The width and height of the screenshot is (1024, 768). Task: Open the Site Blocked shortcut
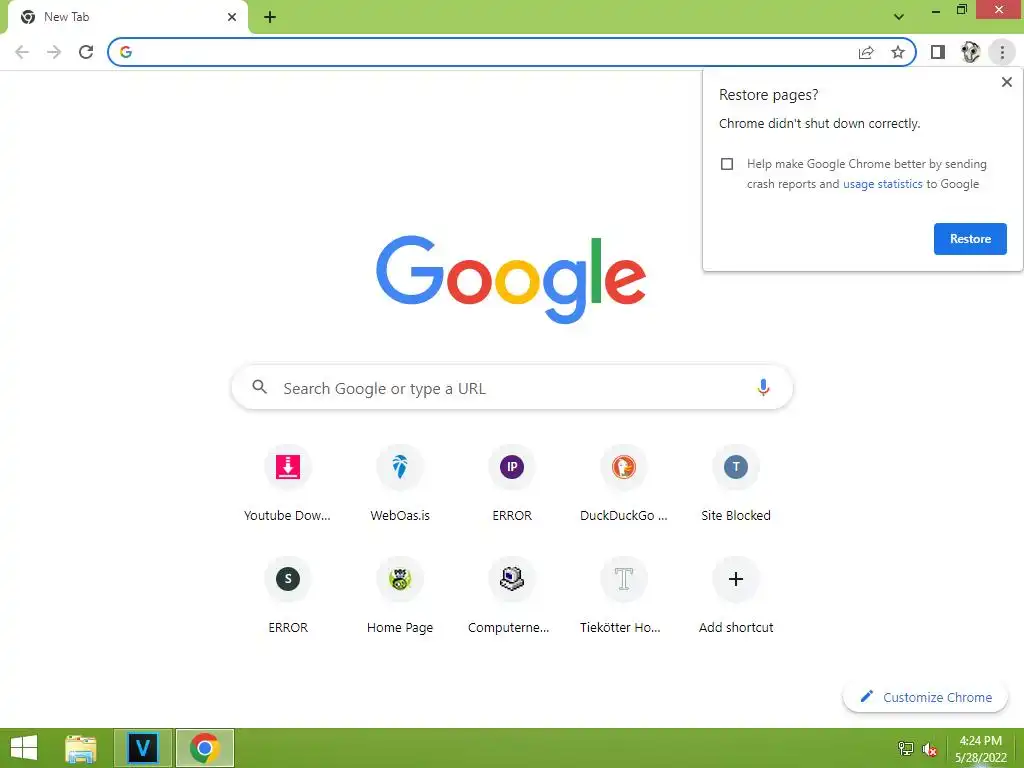tap(736, 484)
